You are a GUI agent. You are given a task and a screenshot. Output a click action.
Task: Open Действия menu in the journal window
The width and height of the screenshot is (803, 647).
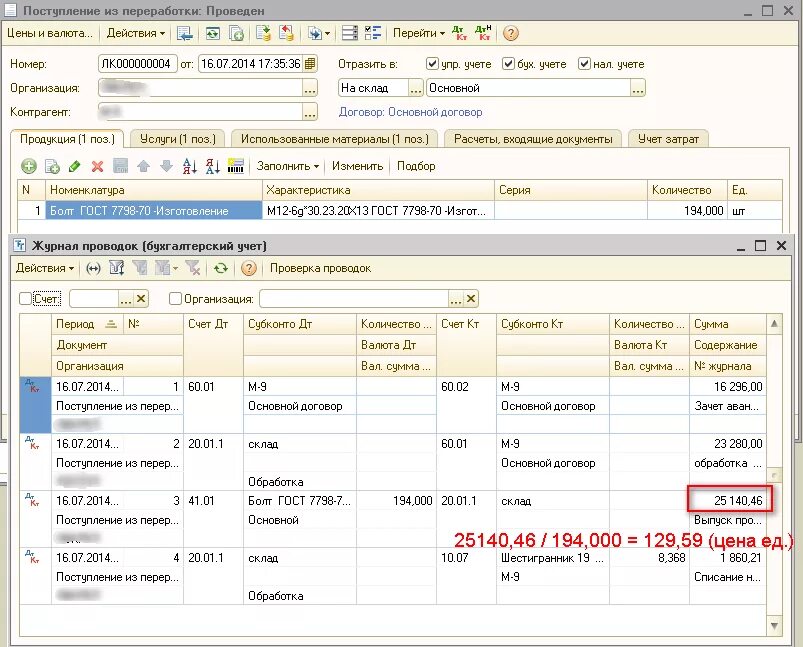pyautogui.click(x=45, y=268)
